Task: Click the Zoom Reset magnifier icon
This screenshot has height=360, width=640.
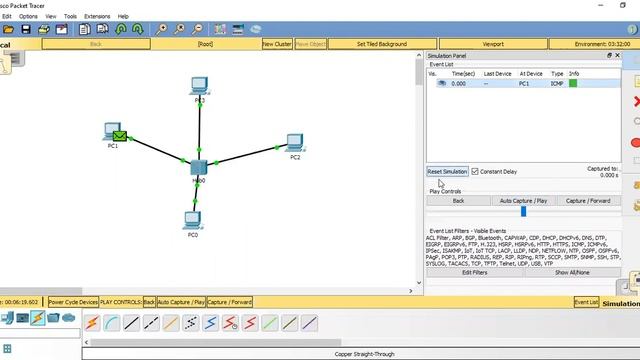Action: [x=179, y=29]
